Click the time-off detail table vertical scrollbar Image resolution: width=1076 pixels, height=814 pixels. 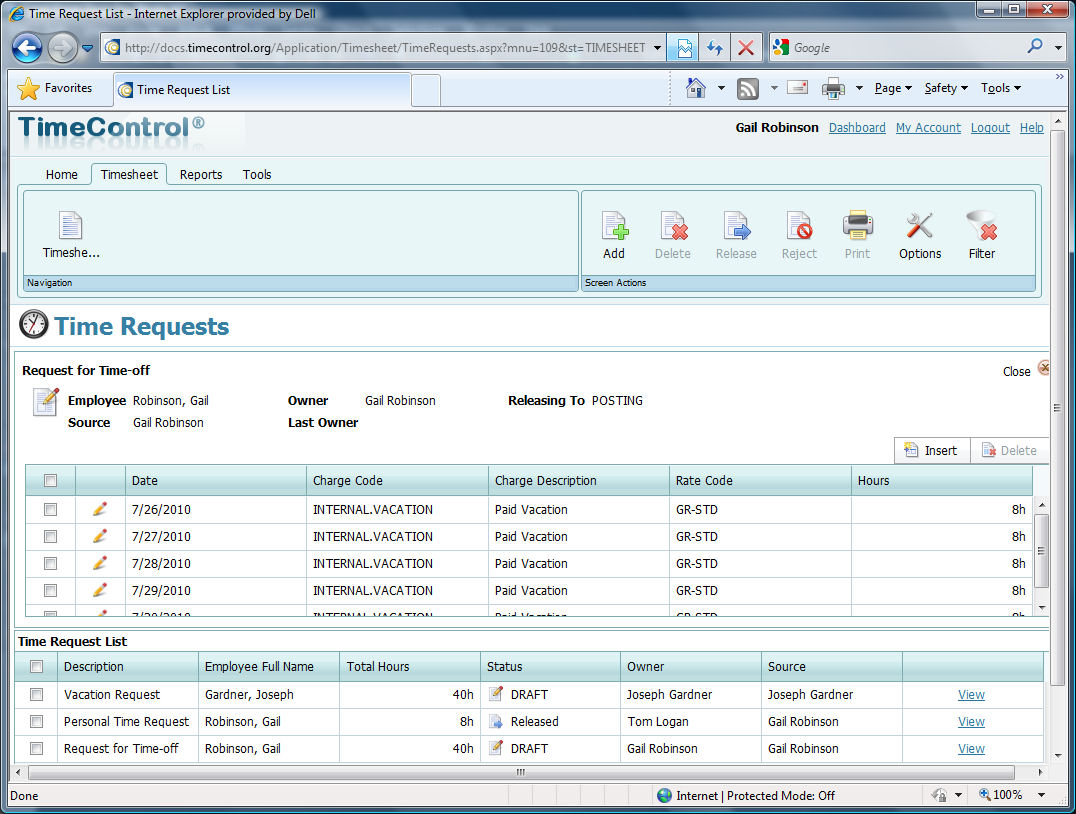point(1041,550)
